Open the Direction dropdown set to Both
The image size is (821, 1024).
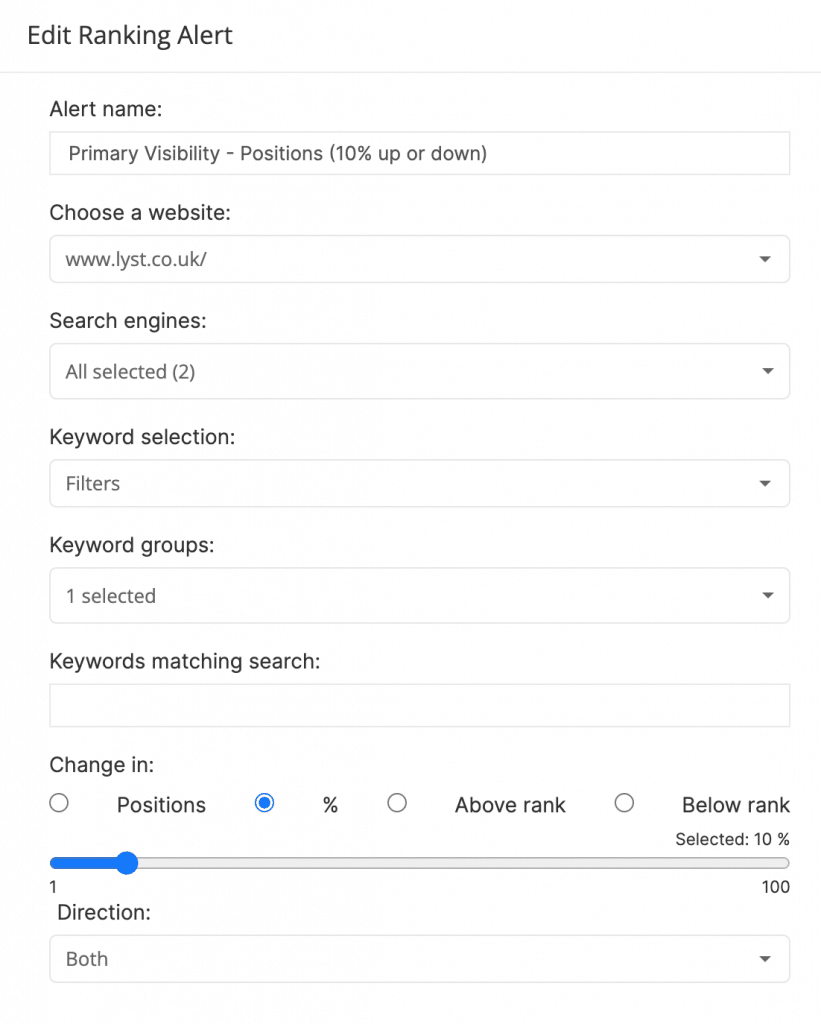coord(419,959)
